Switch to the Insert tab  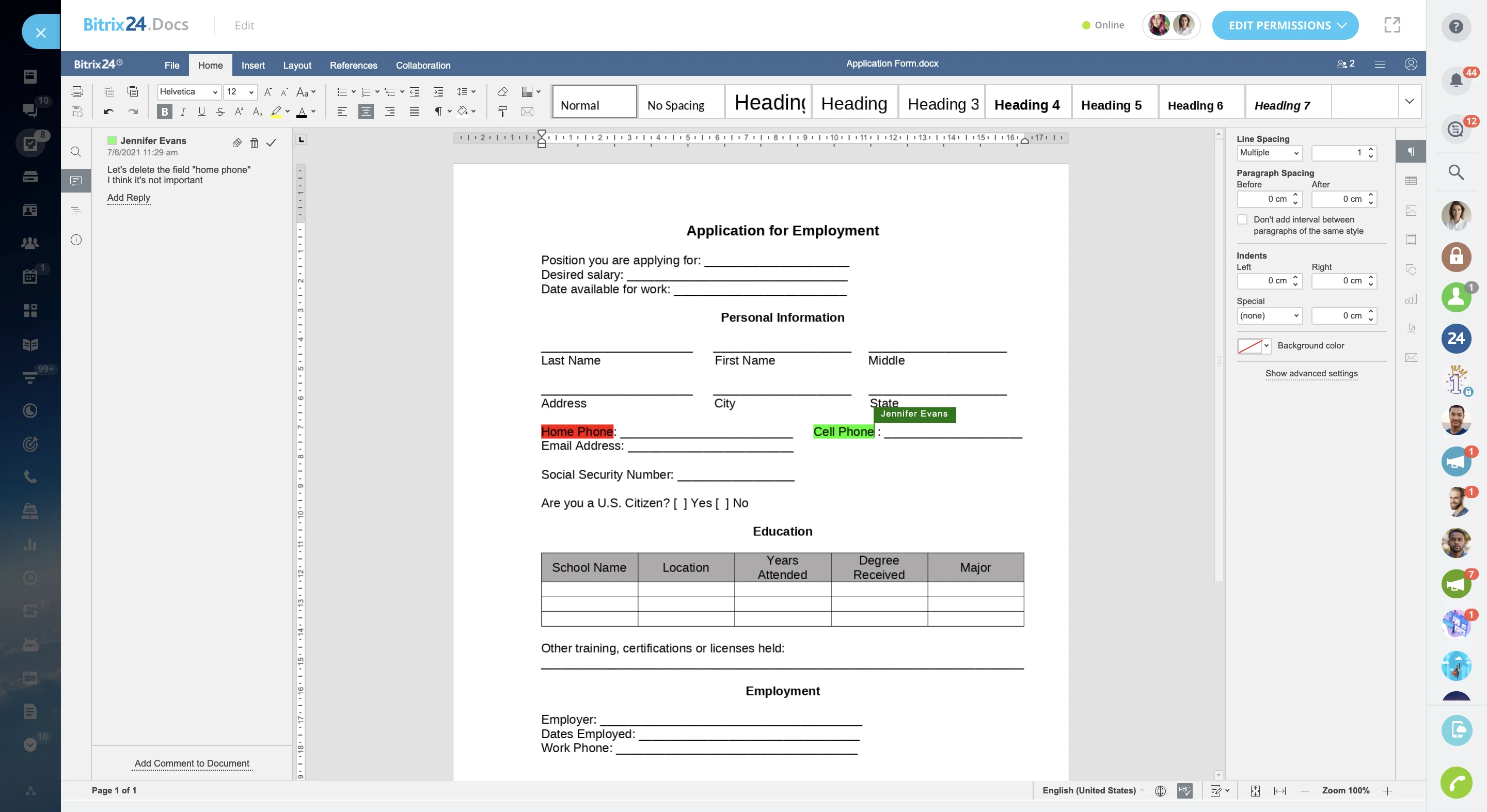[253, 65]
